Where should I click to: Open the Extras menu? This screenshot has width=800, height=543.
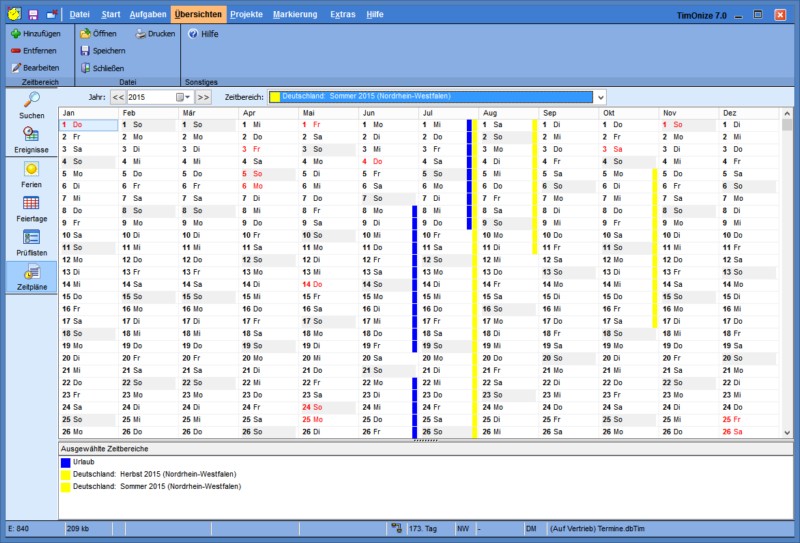click(x=341, y=14)
